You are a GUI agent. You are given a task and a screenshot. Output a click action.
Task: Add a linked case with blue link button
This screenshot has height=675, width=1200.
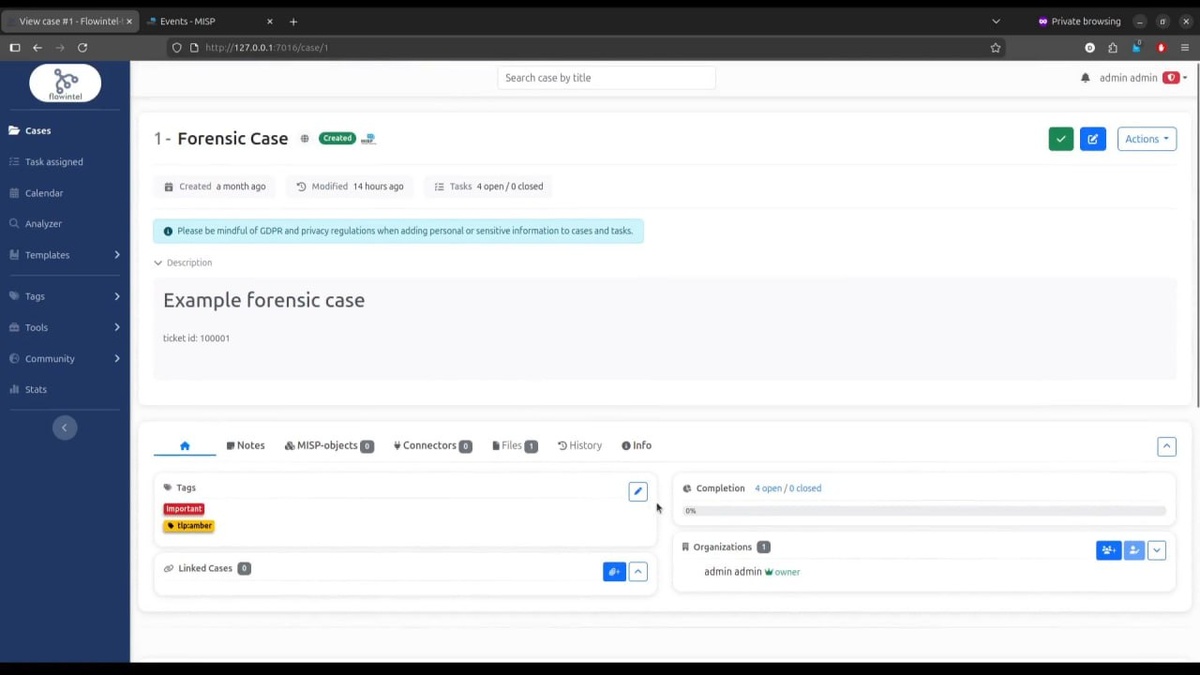coord(614,572)
